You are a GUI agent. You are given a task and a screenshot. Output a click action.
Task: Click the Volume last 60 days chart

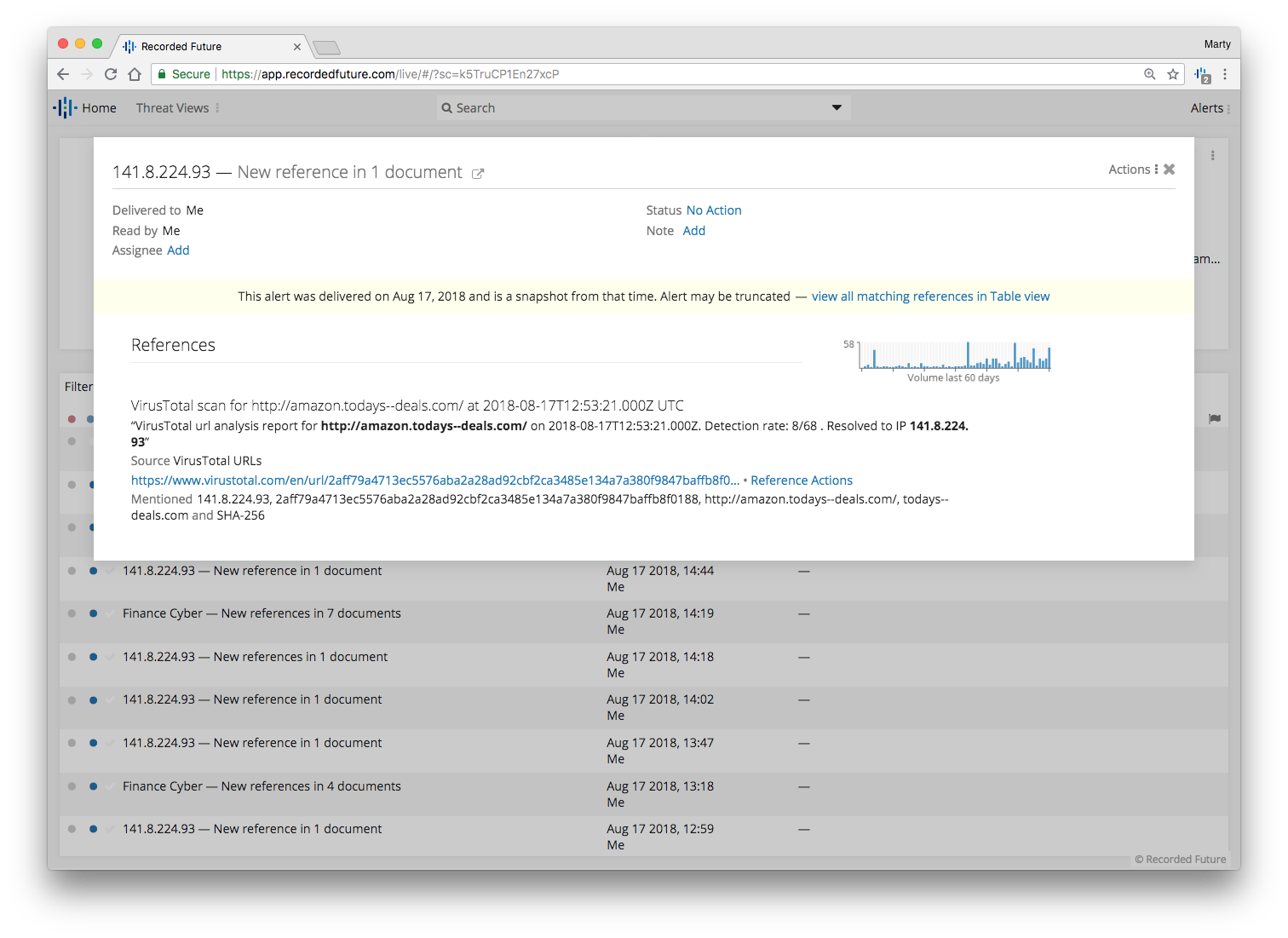coord(954,357)
